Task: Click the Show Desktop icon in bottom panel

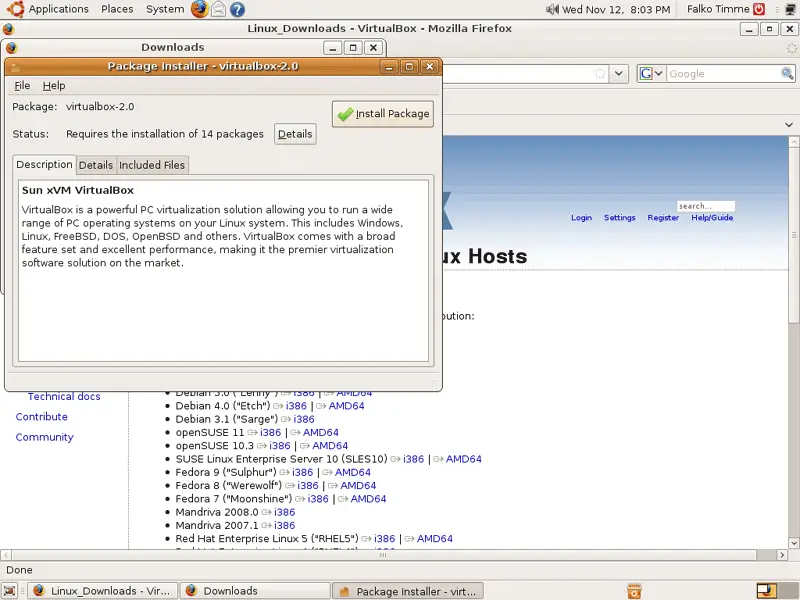Action: [x=10, y=591]
